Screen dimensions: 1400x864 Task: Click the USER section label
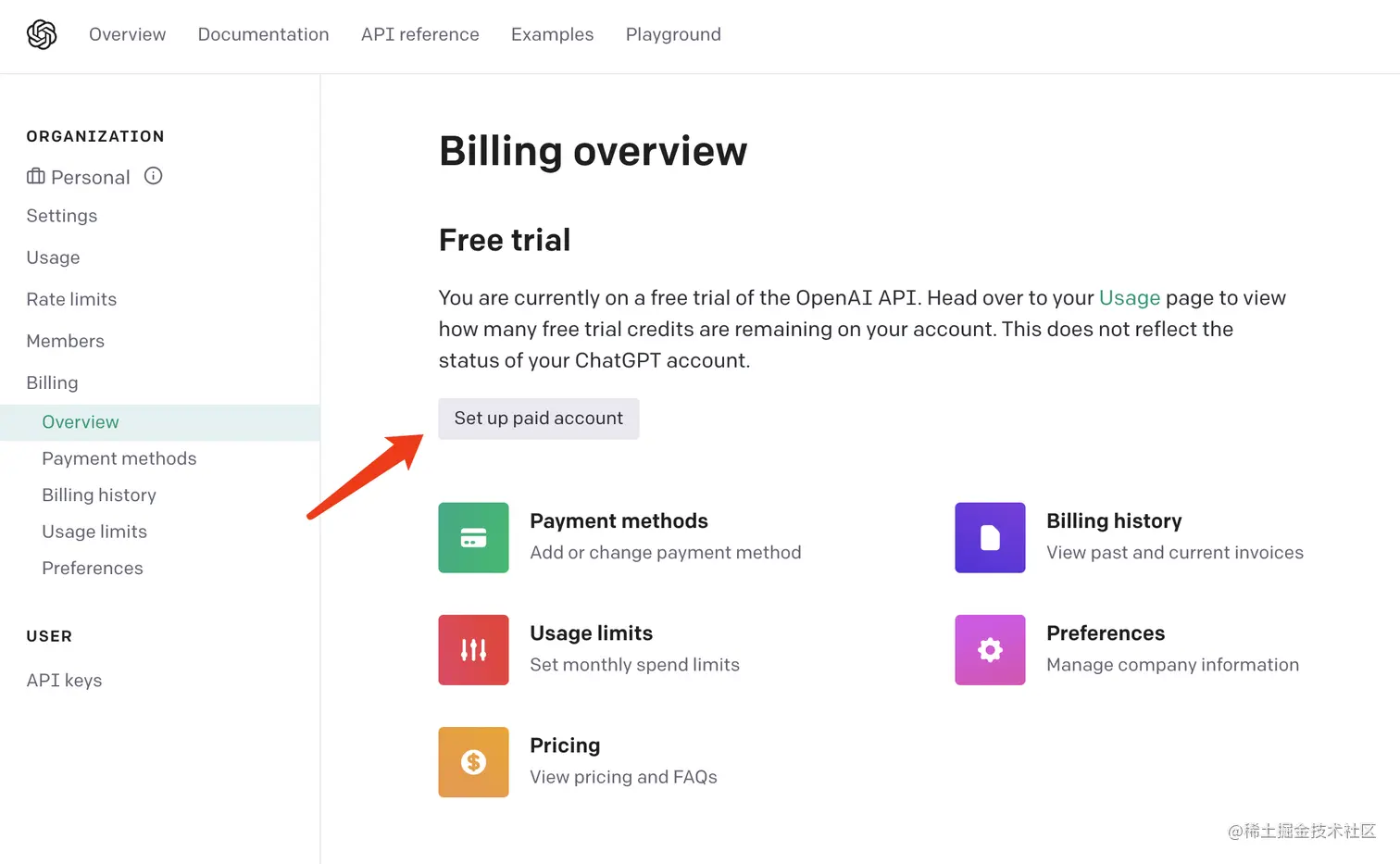click(x=49, y=636)
